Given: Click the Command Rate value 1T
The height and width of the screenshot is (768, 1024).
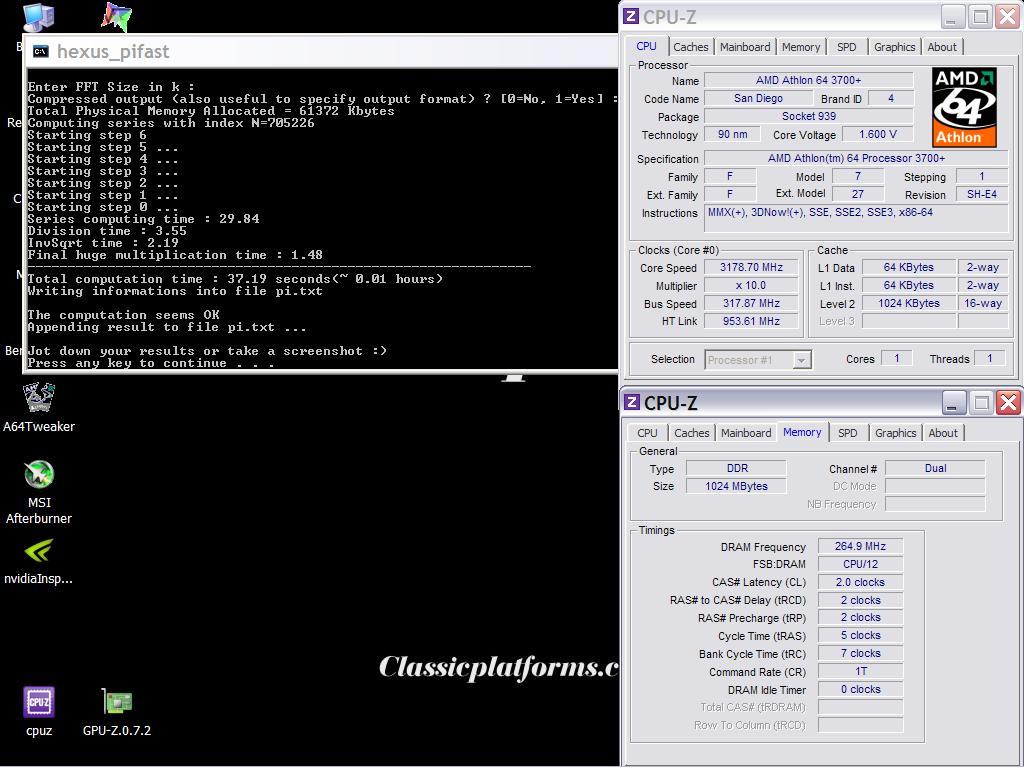Looking at the screenshot, I should pos(860,671).
